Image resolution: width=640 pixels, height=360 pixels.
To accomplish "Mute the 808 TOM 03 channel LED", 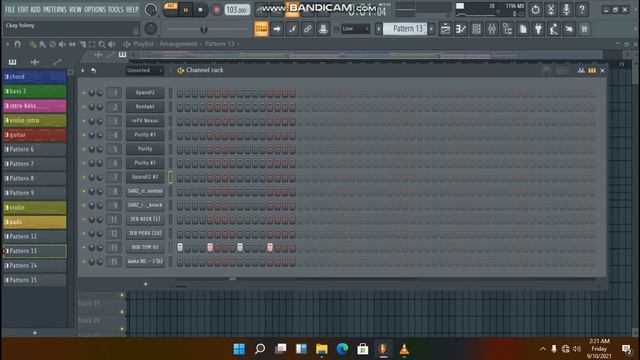I will pos(83,248).
